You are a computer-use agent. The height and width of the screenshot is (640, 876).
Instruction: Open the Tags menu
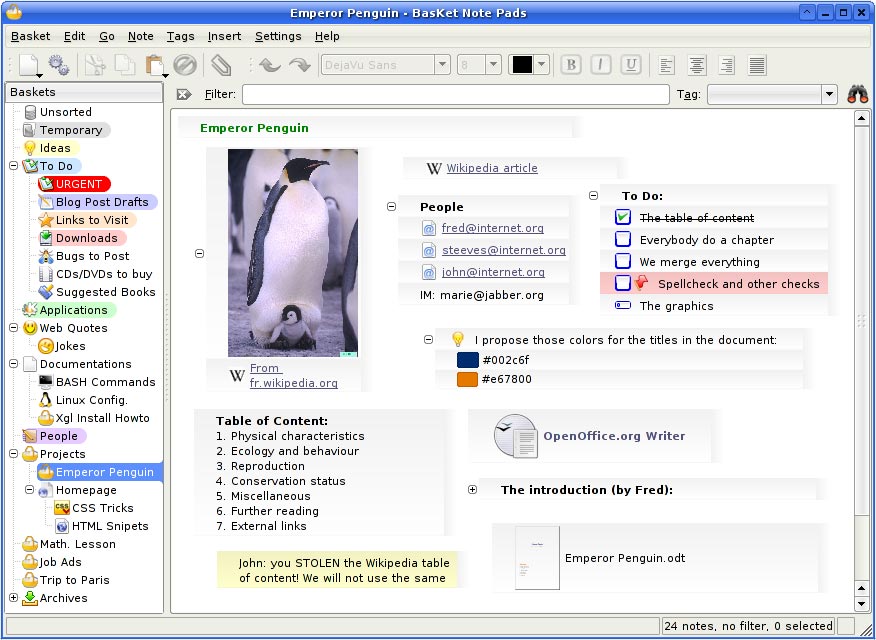(180, 36)
